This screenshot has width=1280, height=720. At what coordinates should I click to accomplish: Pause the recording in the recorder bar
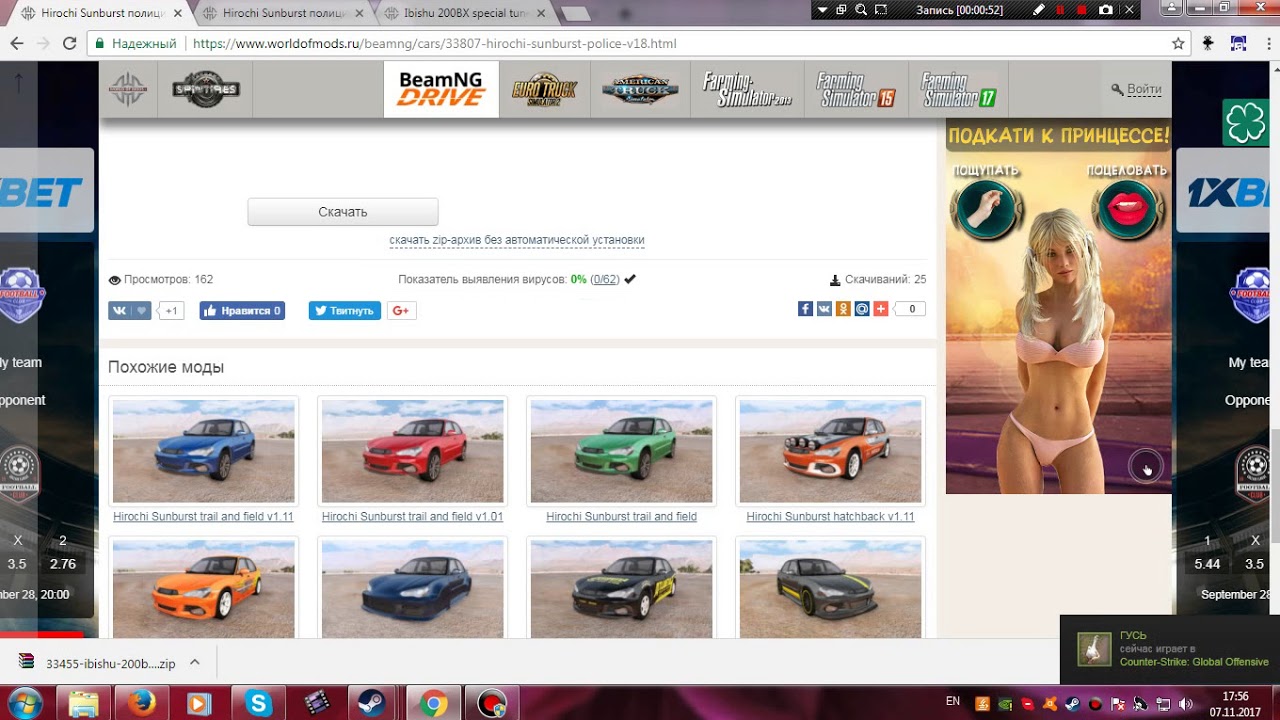point(1061,9)
